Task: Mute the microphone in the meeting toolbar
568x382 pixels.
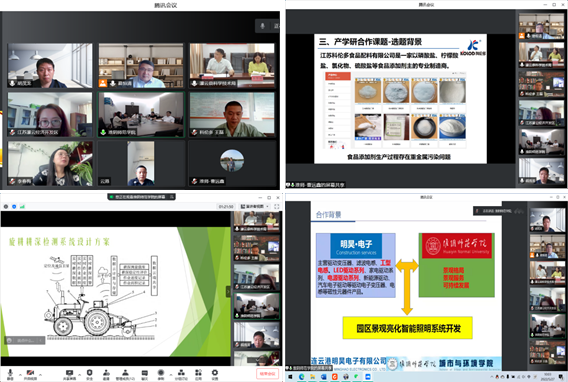Action: 10,374
